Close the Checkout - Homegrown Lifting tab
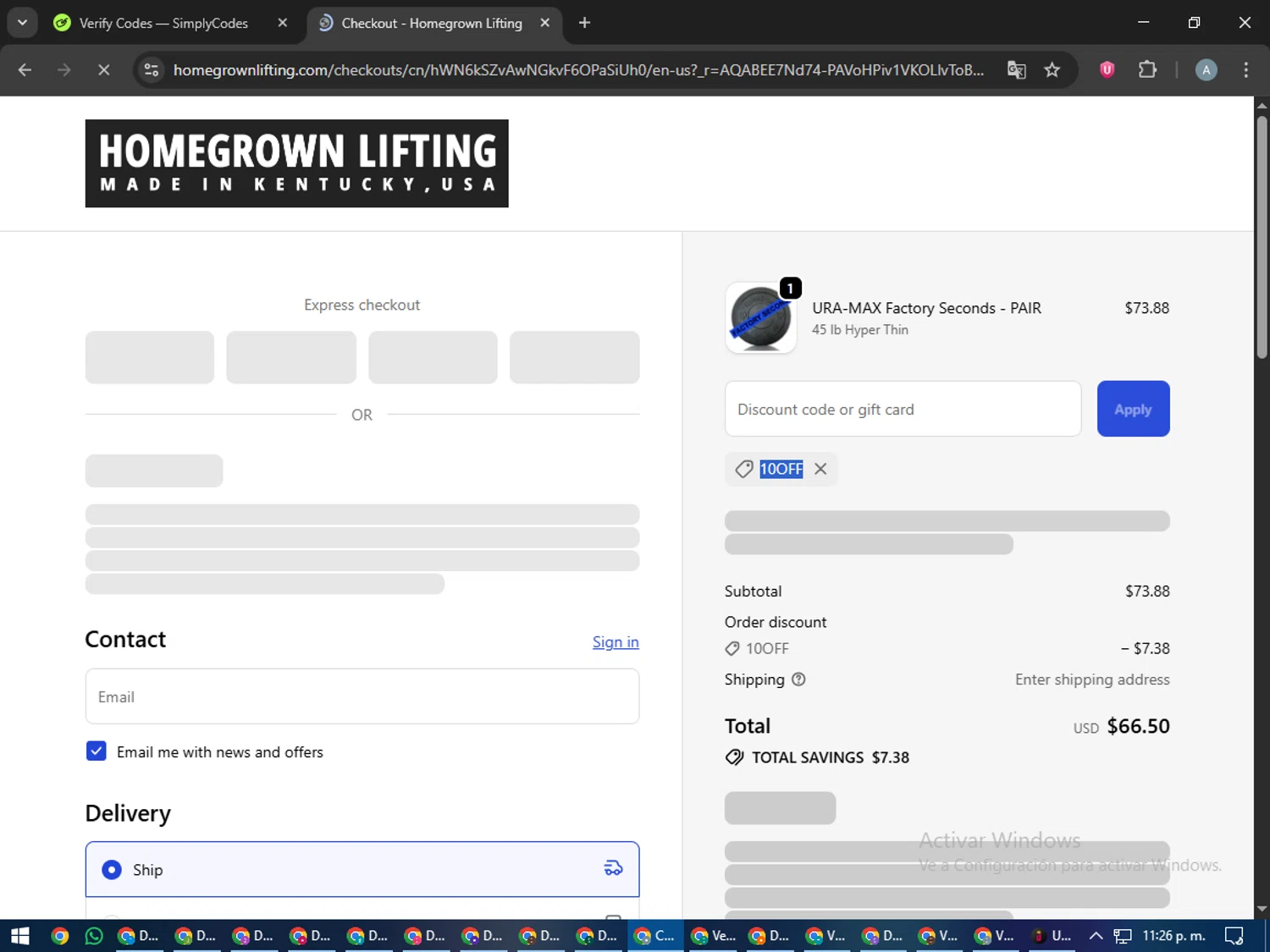The width and height of the screenshot is (1270, 952). (x=545, y=23)
